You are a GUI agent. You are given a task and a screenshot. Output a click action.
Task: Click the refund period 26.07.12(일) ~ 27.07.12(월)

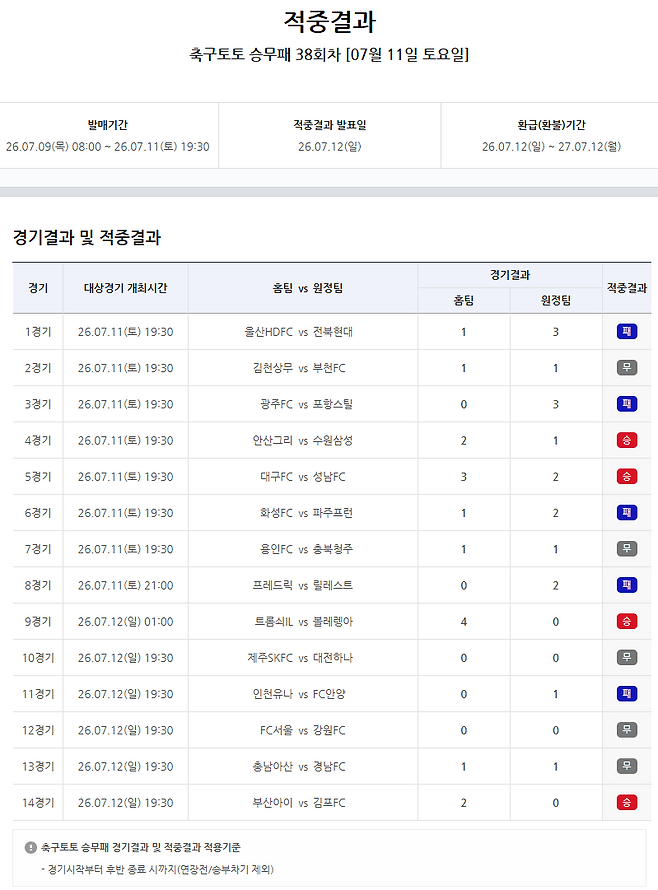click(551, 147)
